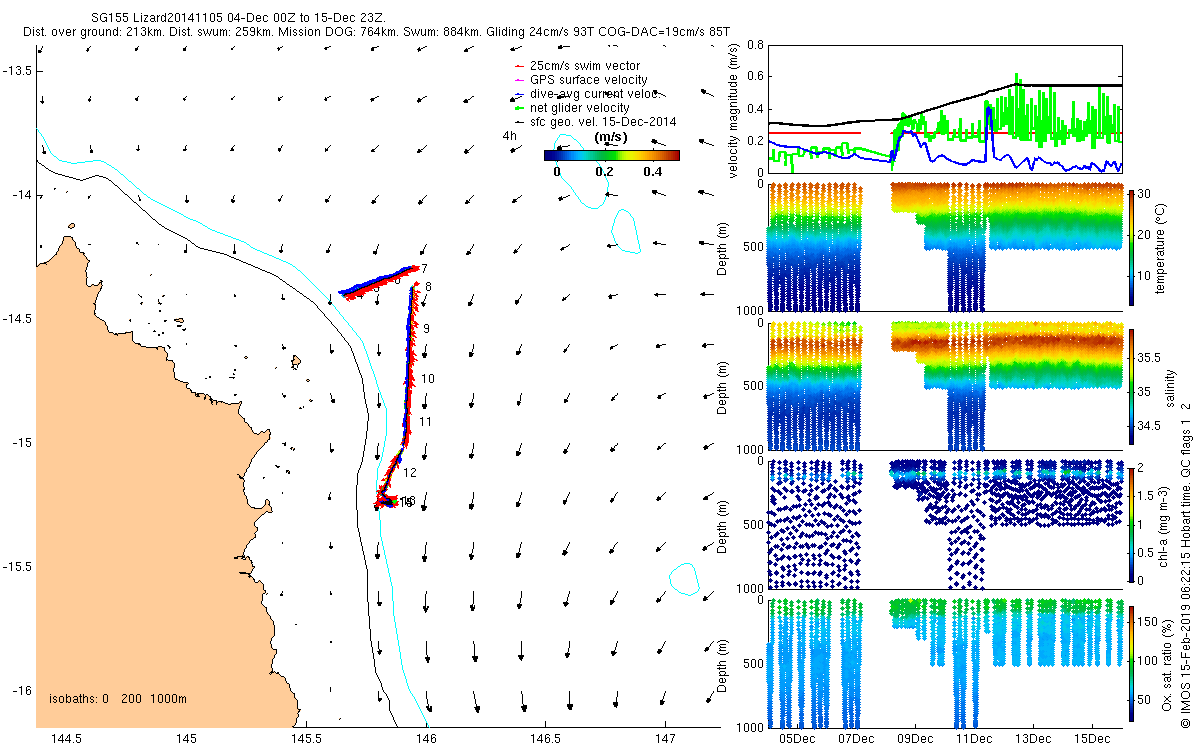Click the "(m/s)" label above the map color bar

tap(611, 137)
